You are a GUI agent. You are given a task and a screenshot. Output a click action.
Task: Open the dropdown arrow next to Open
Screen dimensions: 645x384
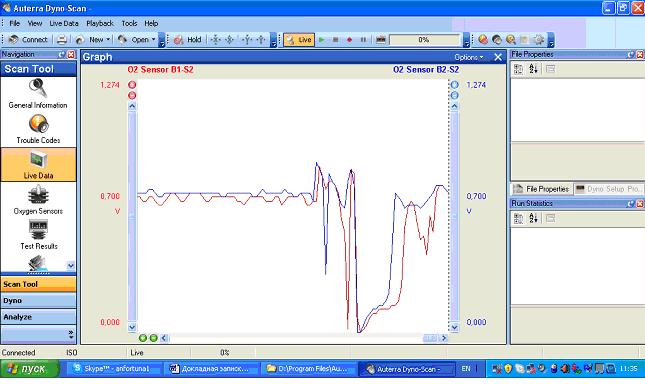click(153, 39)
